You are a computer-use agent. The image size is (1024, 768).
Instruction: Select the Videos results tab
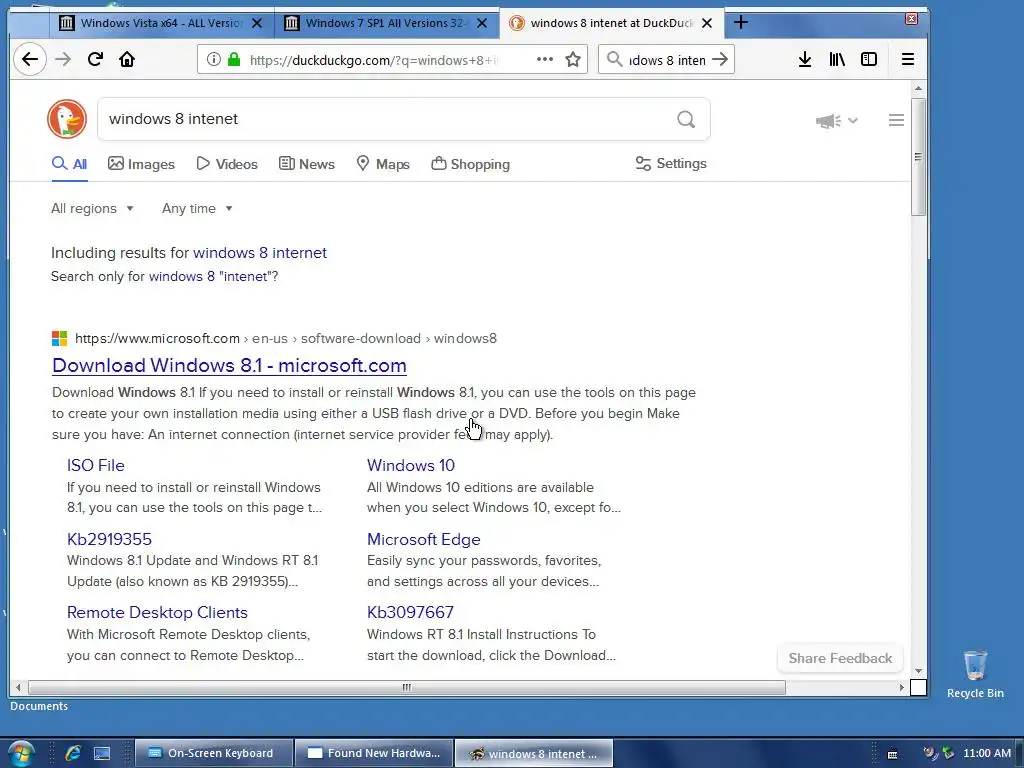point(227,164)
